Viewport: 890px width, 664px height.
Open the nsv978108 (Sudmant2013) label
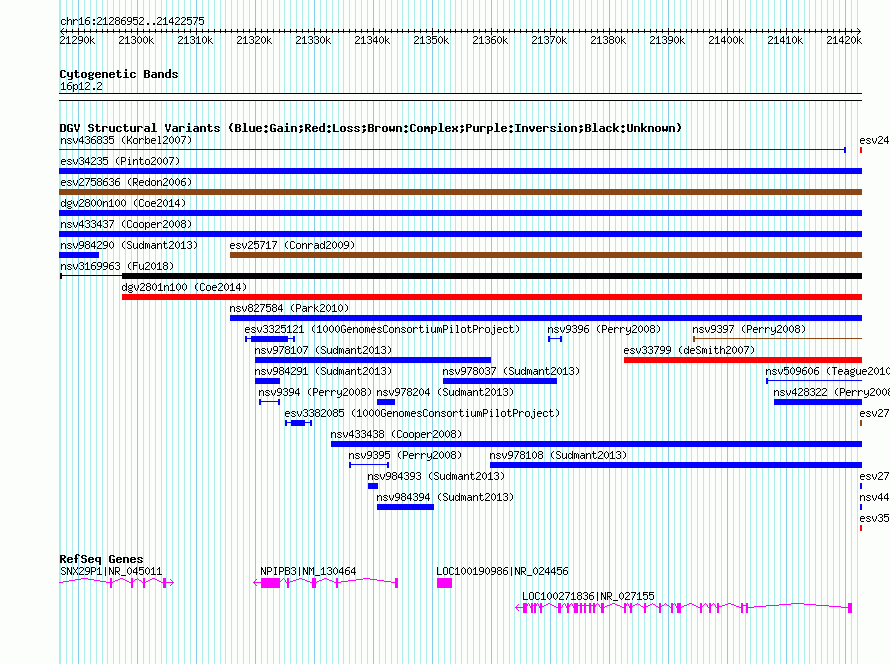[x=558, y=455]
